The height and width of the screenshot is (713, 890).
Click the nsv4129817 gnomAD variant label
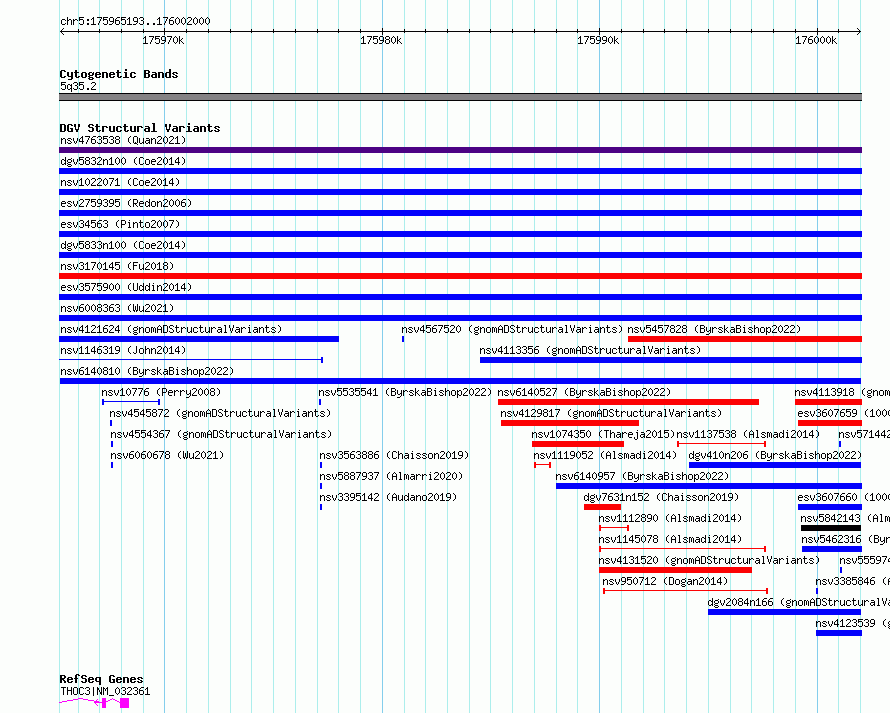click(x=611, y=413)
